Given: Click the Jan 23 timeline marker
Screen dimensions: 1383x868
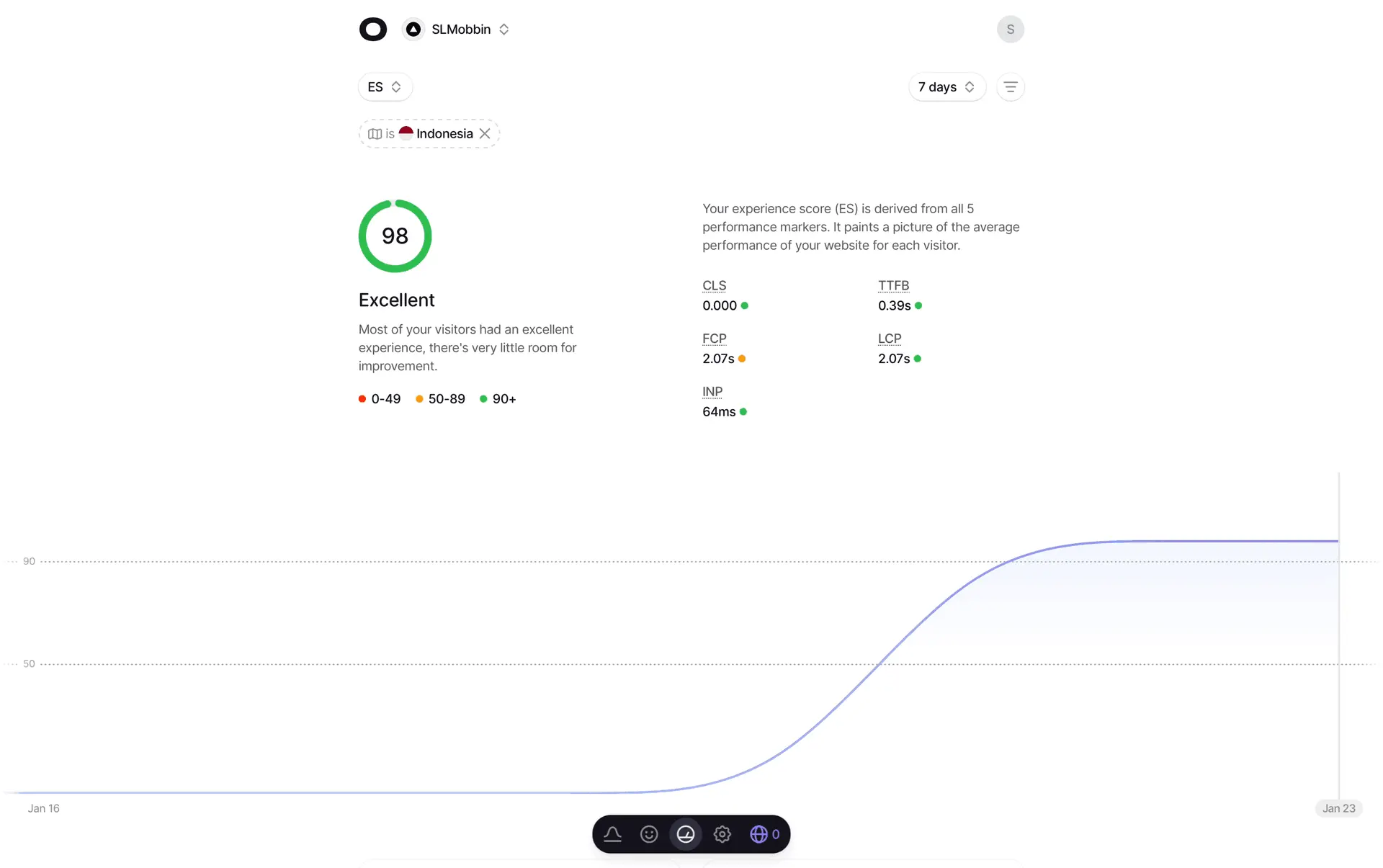Looking at the screenshot, I should point(1338,808).
